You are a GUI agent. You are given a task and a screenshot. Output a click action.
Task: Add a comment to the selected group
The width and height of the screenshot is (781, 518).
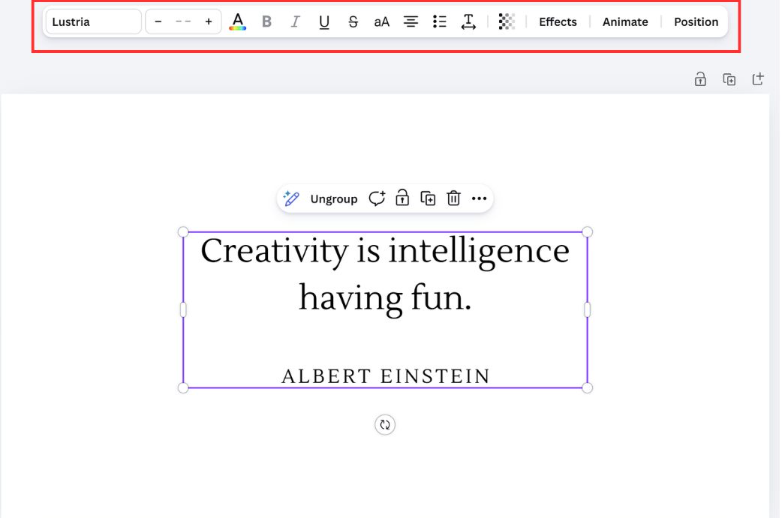click(377, 199)
